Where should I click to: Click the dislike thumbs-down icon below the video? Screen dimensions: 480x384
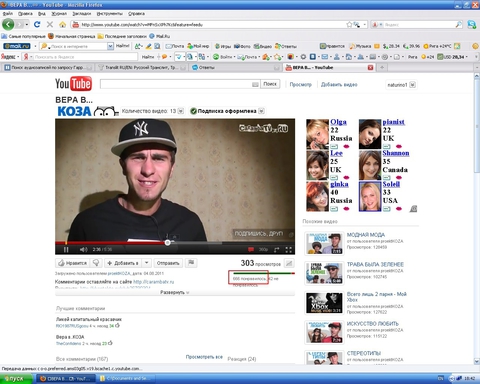point(96,263)
